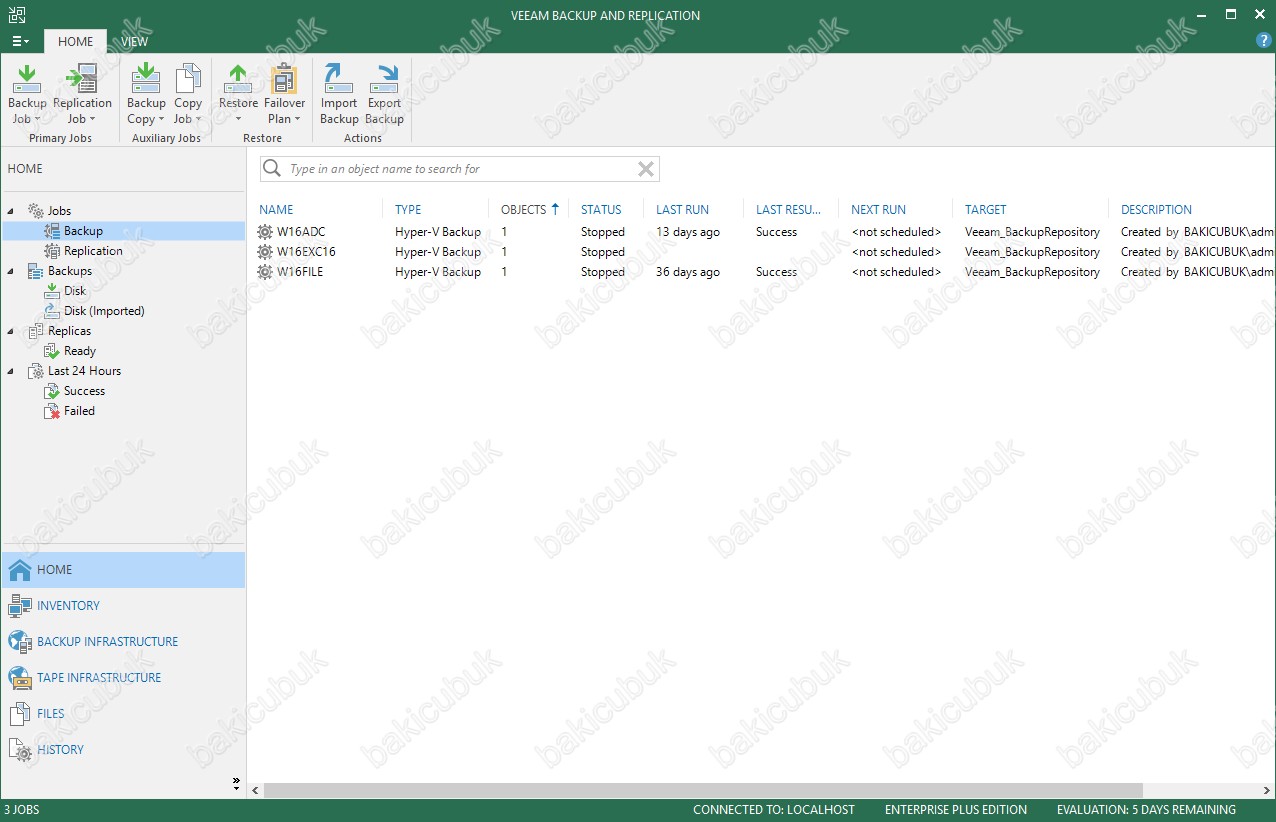Click the '13 days ago' last run cell
Screen dimensions: 1276x822
[688, 232]
